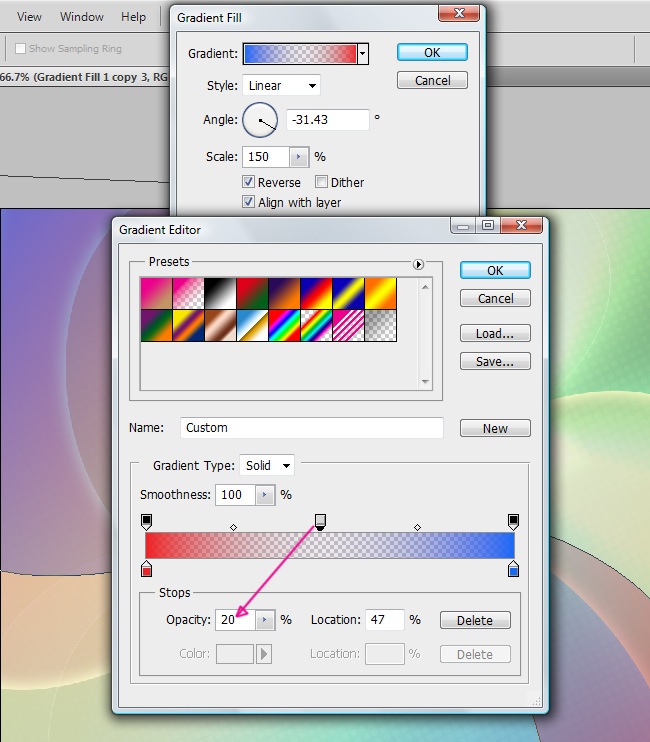Enable the Dither checkbox
650x742 pixels.
coord(322,182)
